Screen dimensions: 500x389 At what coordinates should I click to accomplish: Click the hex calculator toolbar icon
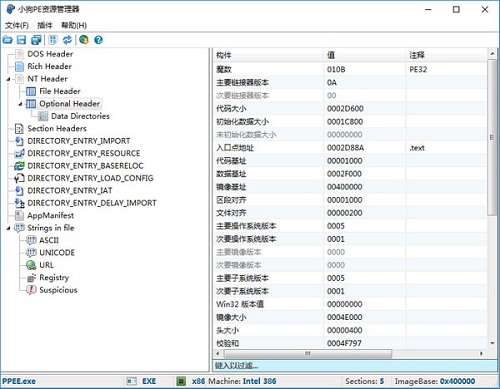click(53, 40)
